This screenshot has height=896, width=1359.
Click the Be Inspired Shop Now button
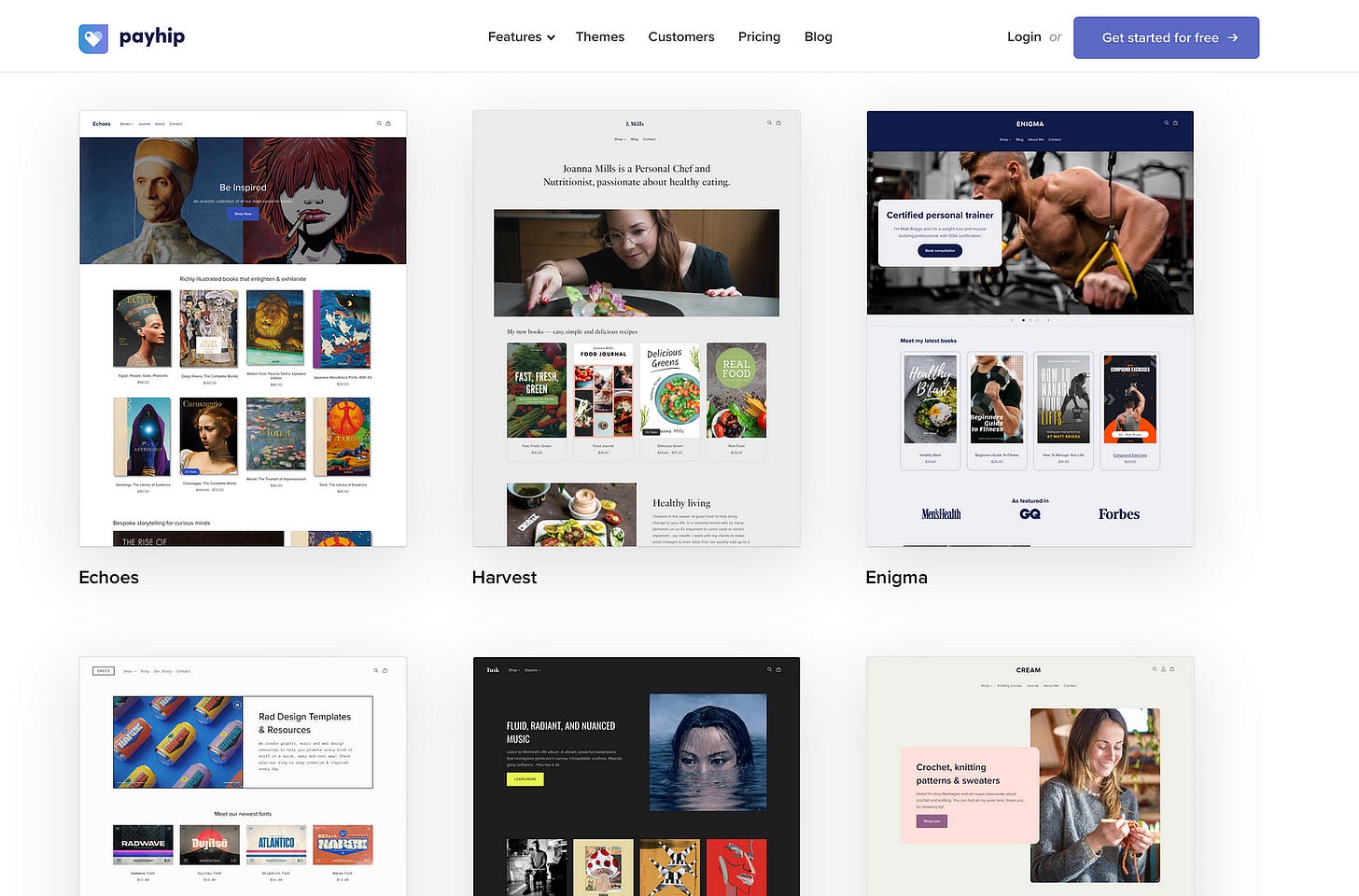click(243, 214)
